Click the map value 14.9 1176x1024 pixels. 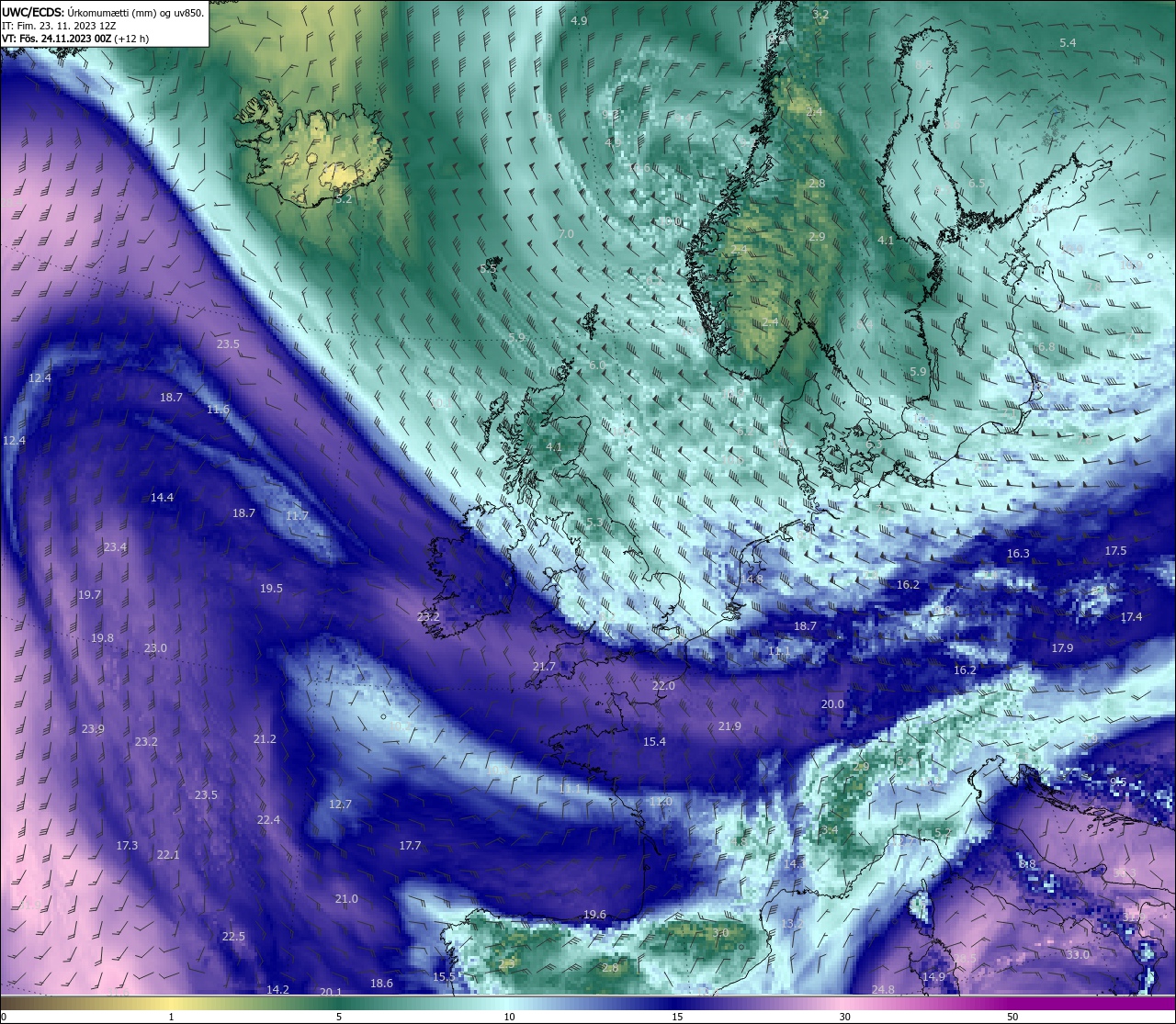[933, 977]
